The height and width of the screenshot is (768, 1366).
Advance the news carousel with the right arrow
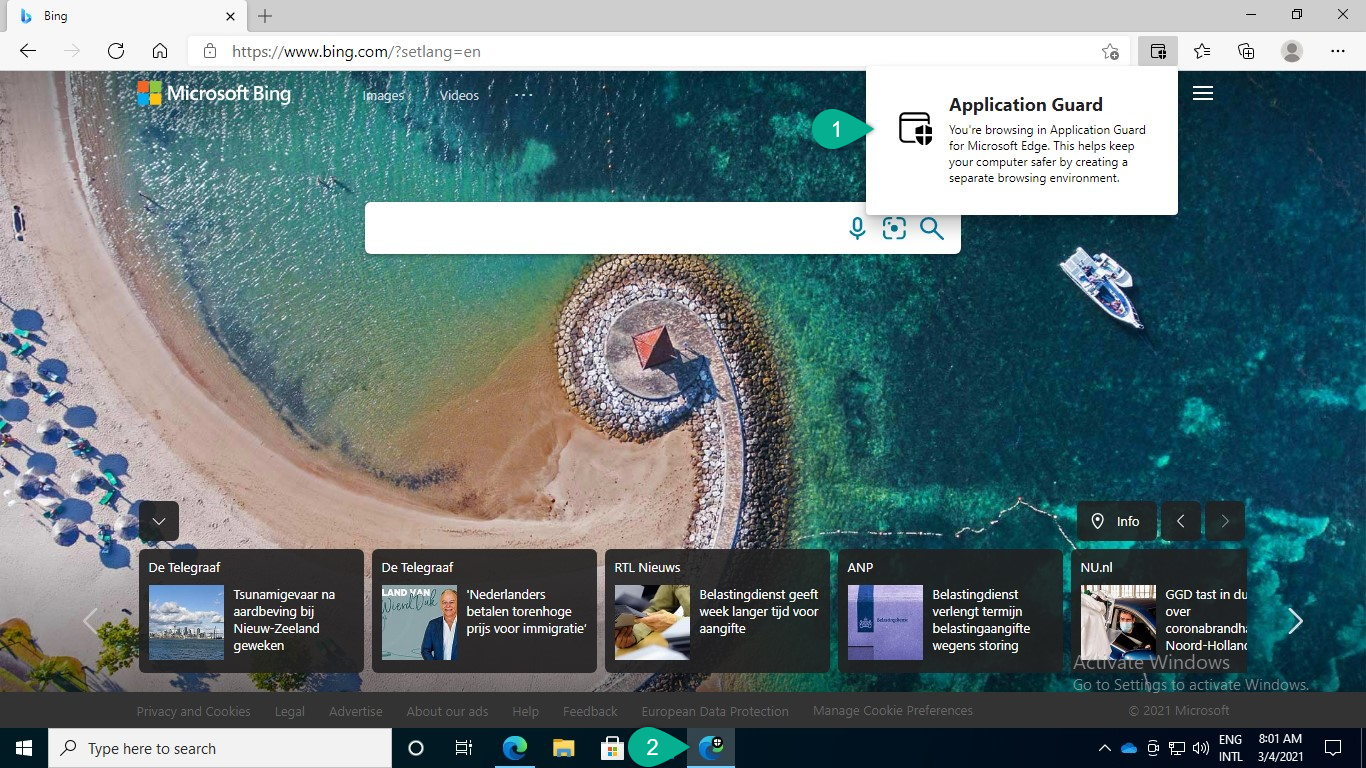pos(1294,621)
